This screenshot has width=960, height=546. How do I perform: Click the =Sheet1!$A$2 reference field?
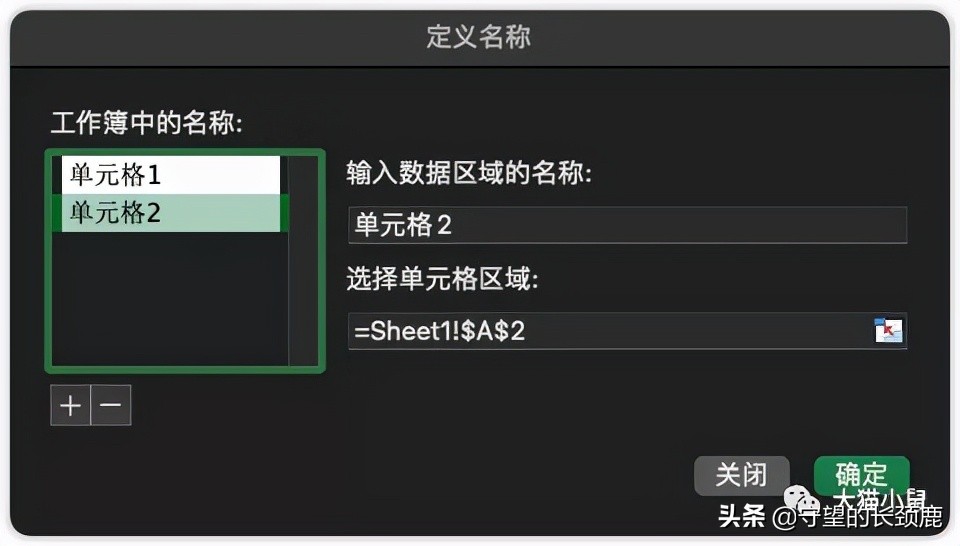(611, 331)
